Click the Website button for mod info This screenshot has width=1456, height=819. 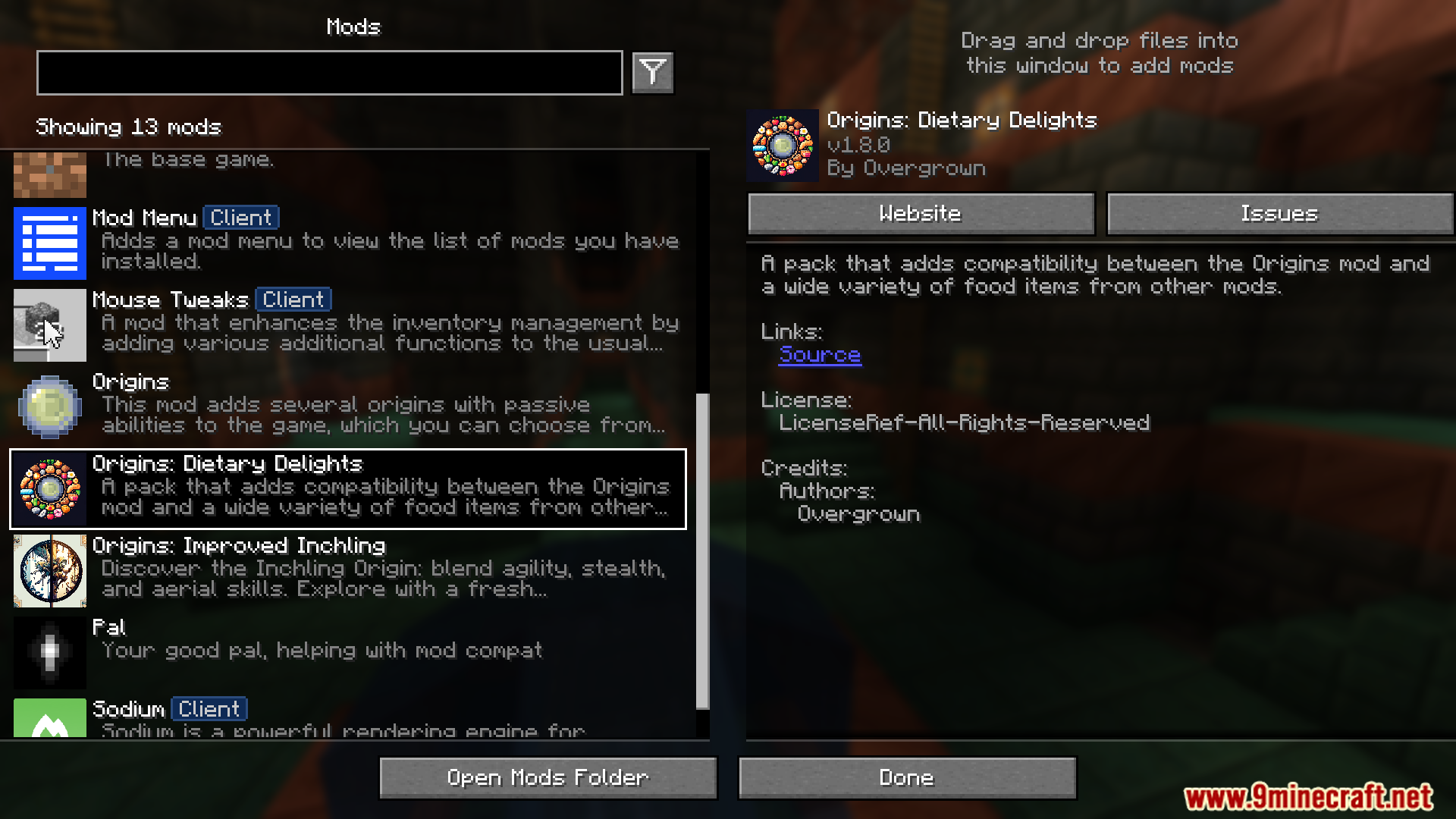pos(921,213)
